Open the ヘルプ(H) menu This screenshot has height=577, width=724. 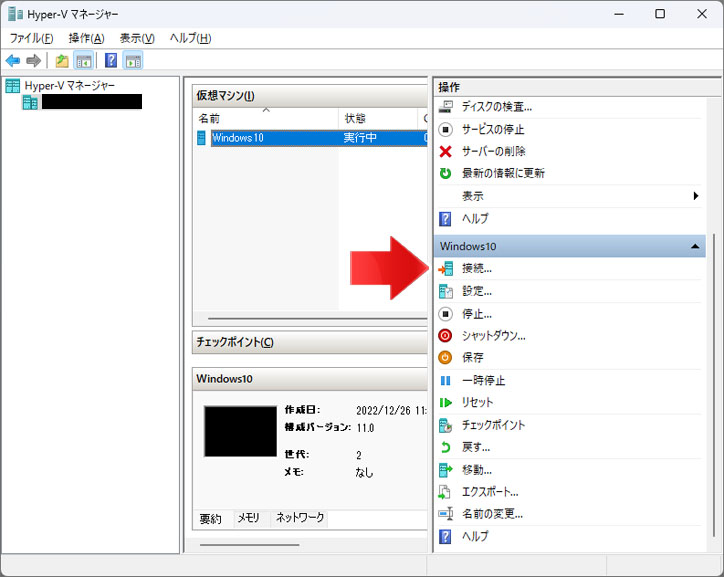[x=190, y=38]
